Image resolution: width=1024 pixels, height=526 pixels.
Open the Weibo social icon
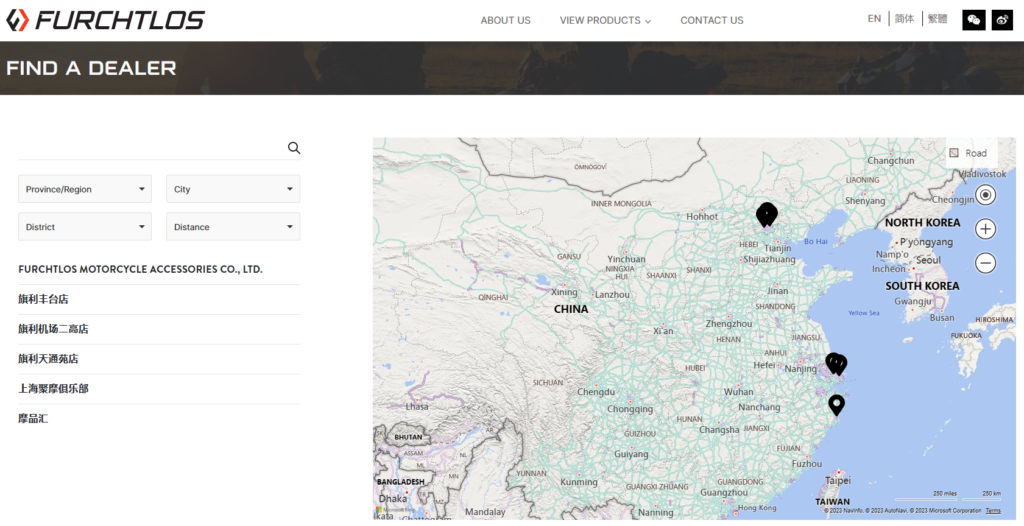[x=1002, y=20]
